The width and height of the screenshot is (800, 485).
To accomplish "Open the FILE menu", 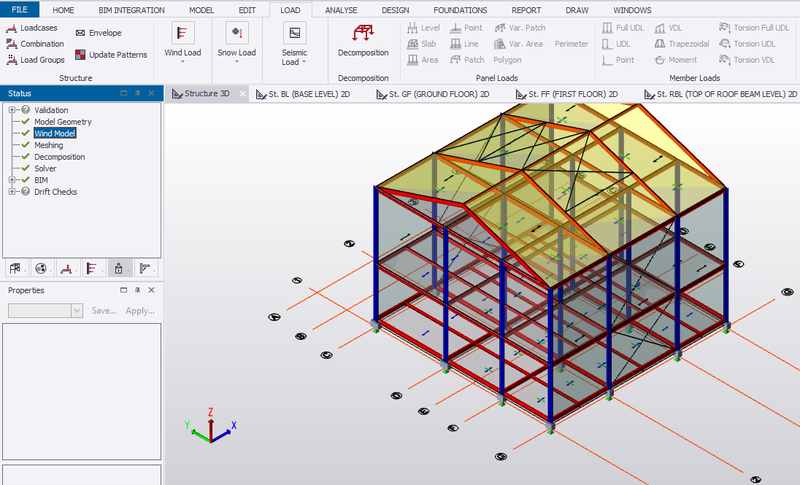I will click(x=19, y=9).
